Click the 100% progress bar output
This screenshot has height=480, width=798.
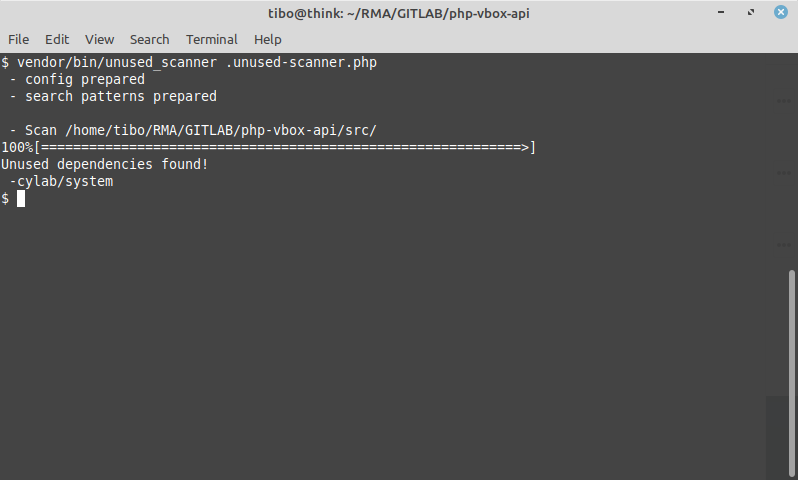[x=268, y=148]
